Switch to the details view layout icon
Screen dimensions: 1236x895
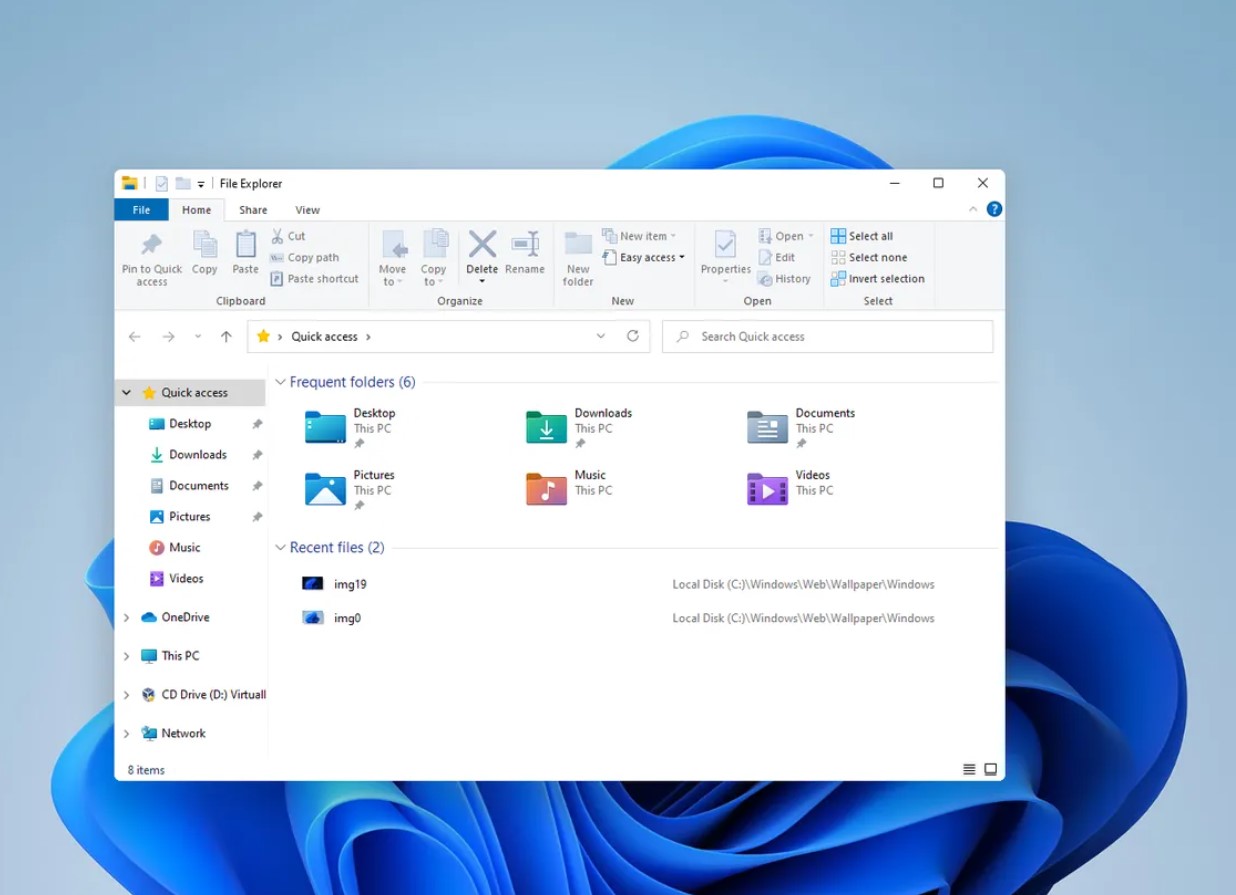tap(968, 769)
